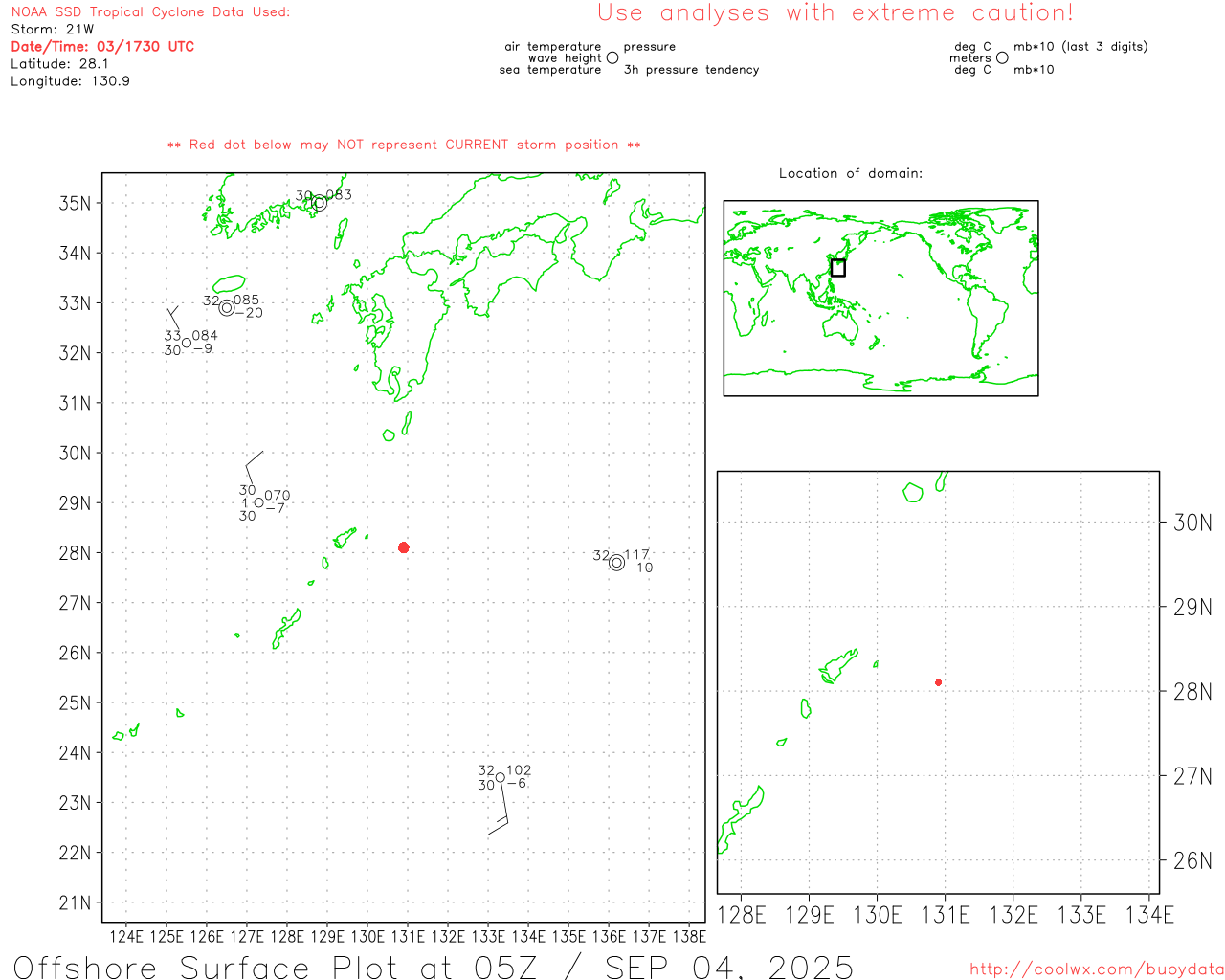Click the 128E label on the inset map

pos(742,916)
